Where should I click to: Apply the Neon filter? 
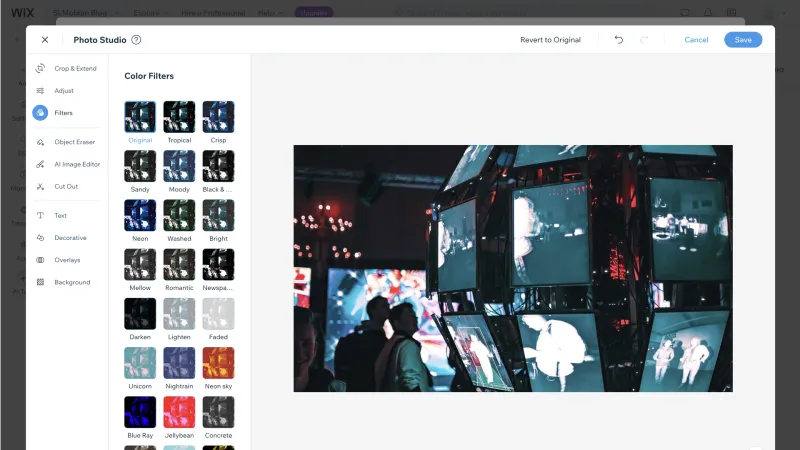tap(140, 215)
